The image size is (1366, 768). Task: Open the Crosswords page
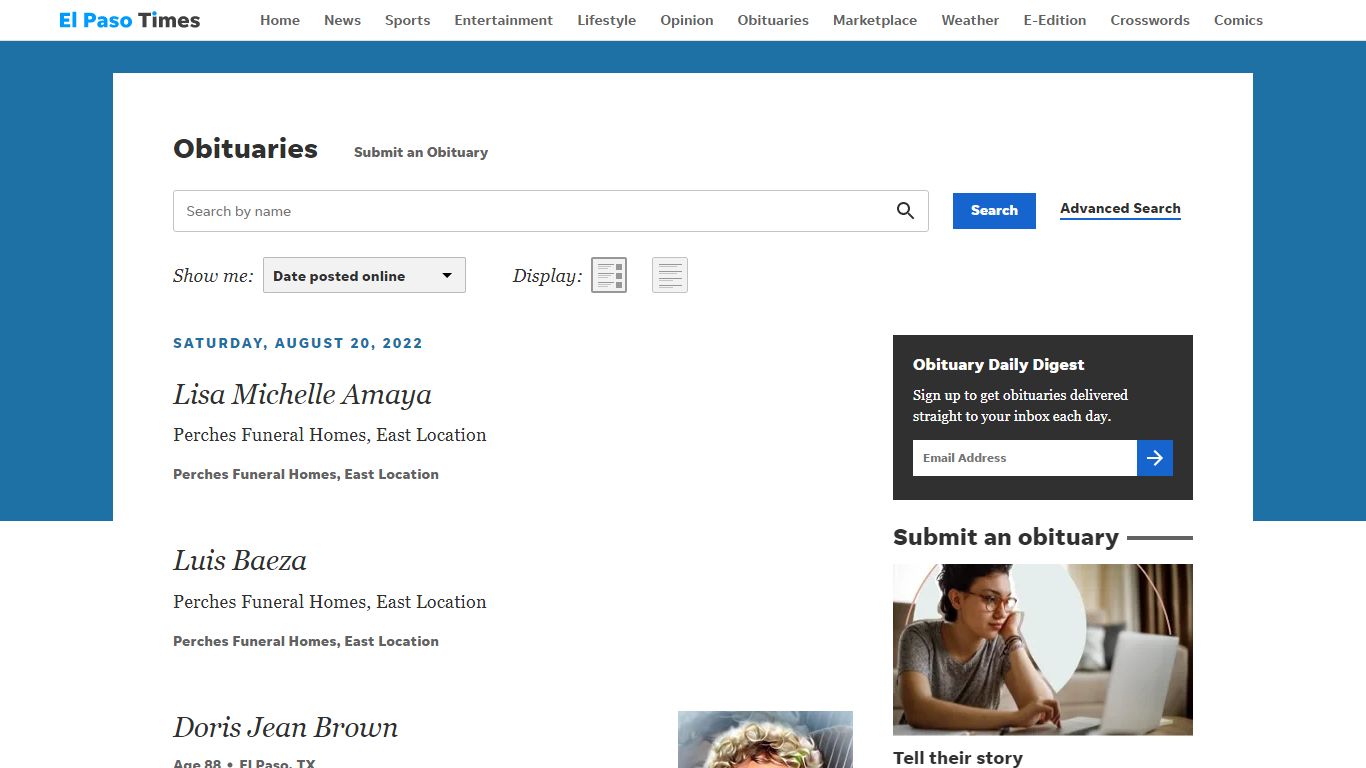[1150, 20]
